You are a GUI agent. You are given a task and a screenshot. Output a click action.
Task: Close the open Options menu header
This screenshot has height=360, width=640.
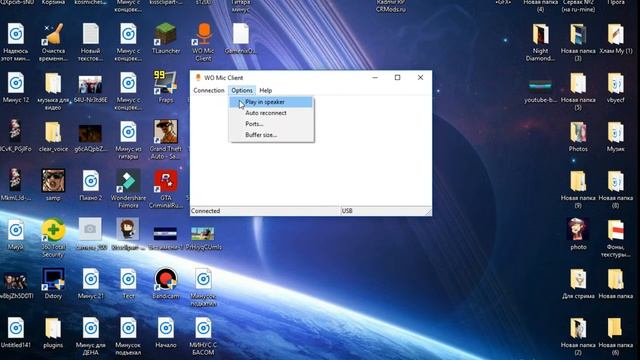(242, 90)
